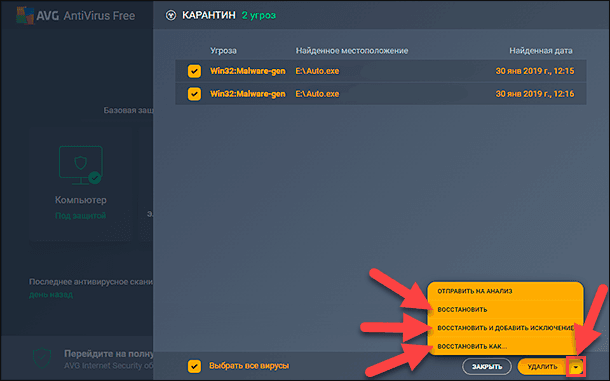Click the Найденная дата column header
610x381 pixels.
tap(541, 51)
